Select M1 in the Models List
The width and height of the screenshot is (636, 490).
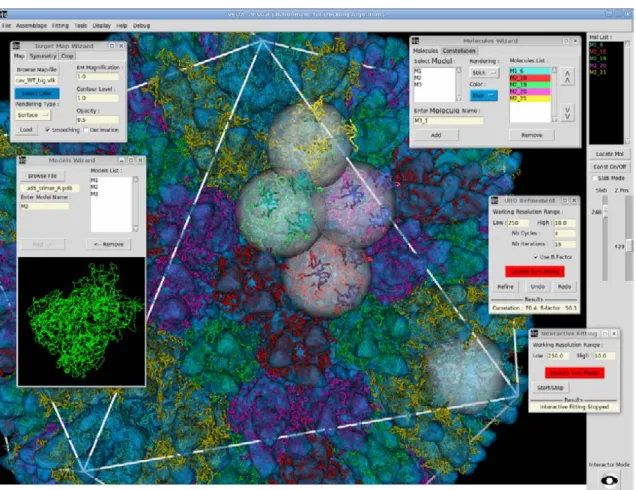pyautogui.click(x=94, y=181)
